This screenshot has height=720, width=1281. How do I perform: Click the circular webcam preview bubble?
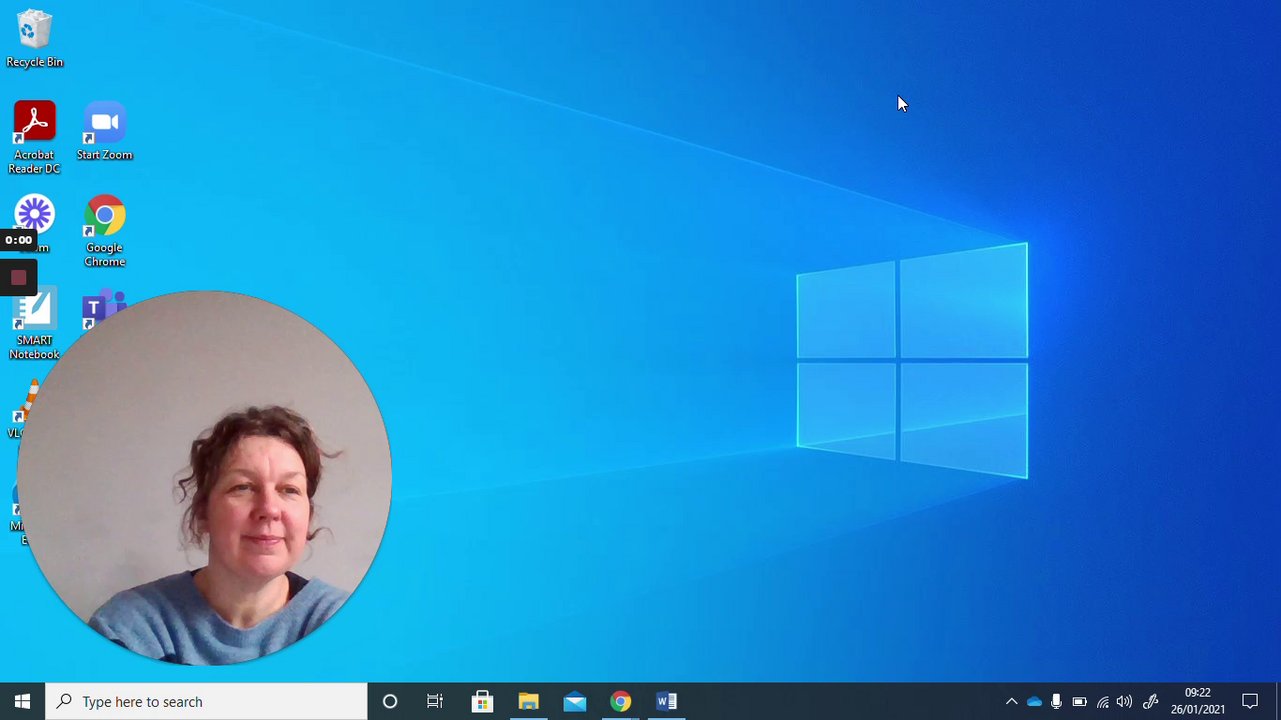[x=204, y=478]
